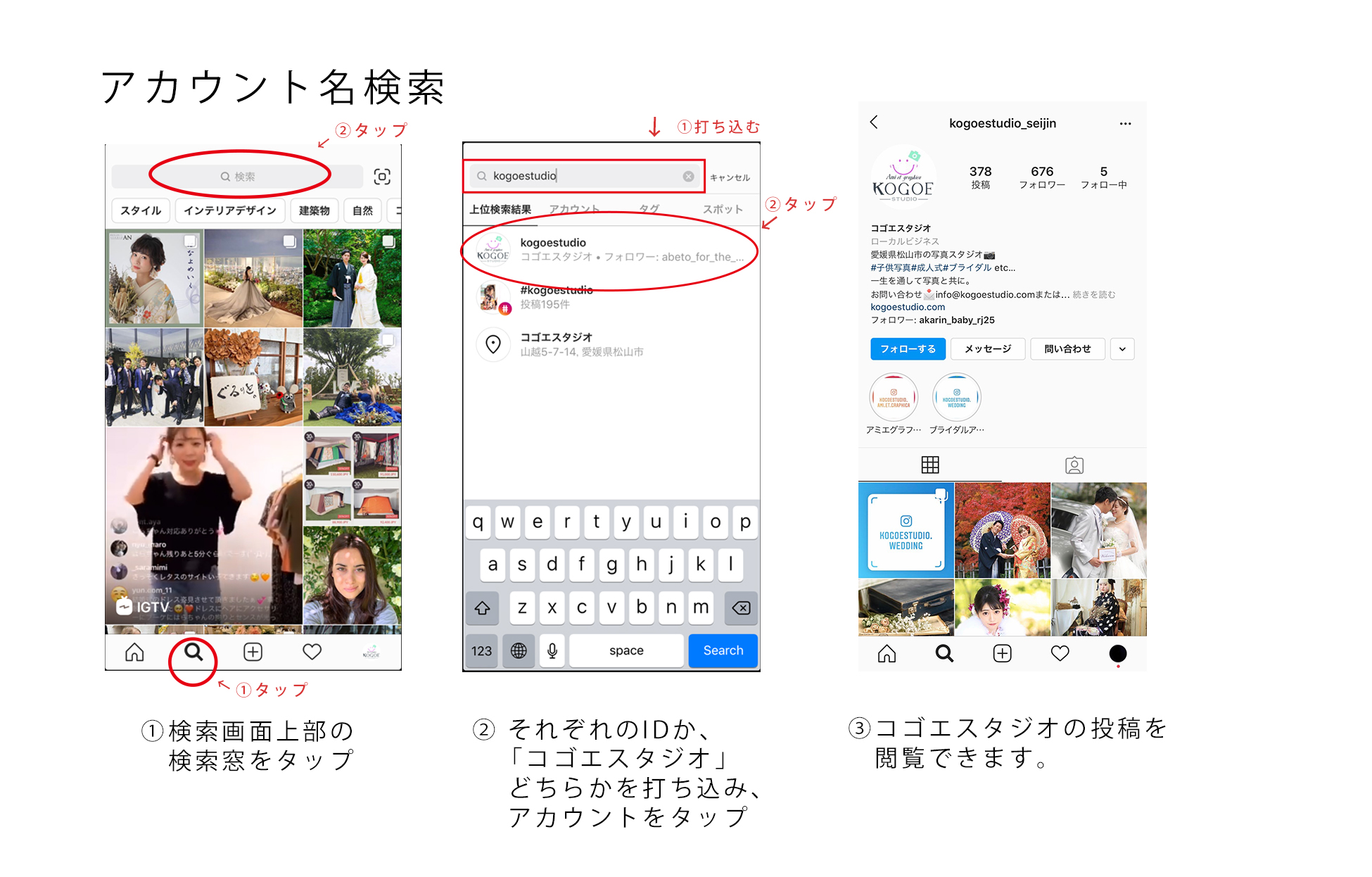
Task: Tap the blue Search key
Action: pyautogui.click(x=723, y=650)
